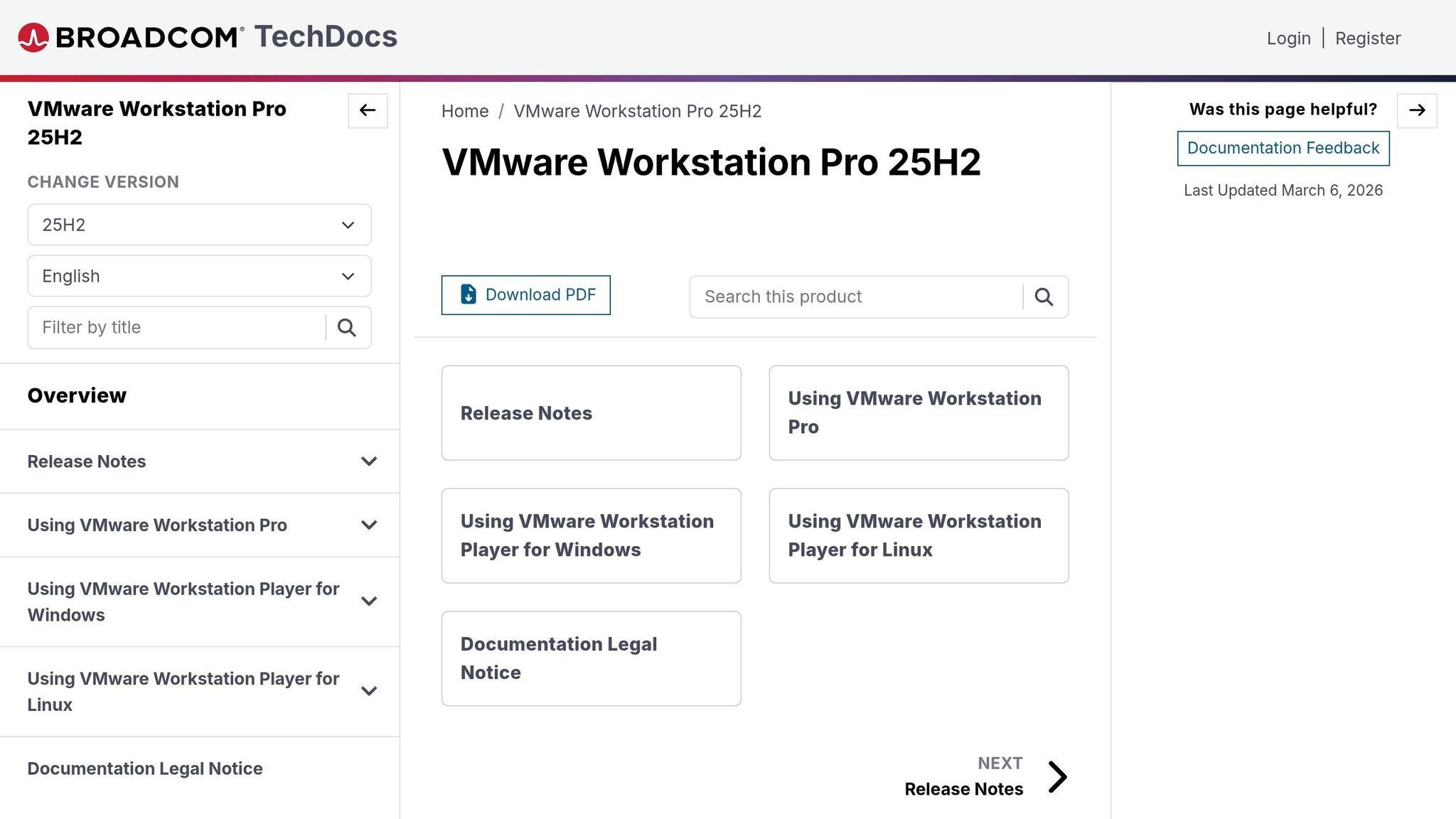Go to next page using chevron arrow
Image resolution: width=1456 pixels, height=819 pixels.
[x=1057, y=776]
